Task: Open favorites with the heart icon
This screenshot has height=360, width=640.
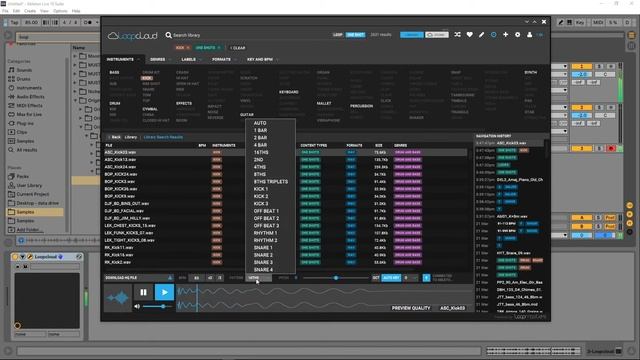Action: 469,35
